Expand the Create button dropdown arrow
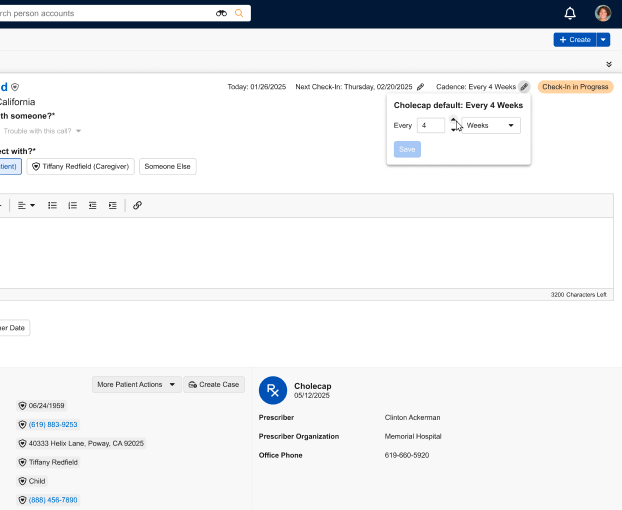This screenshot has height=510, width=622. [x=603, y=40]
